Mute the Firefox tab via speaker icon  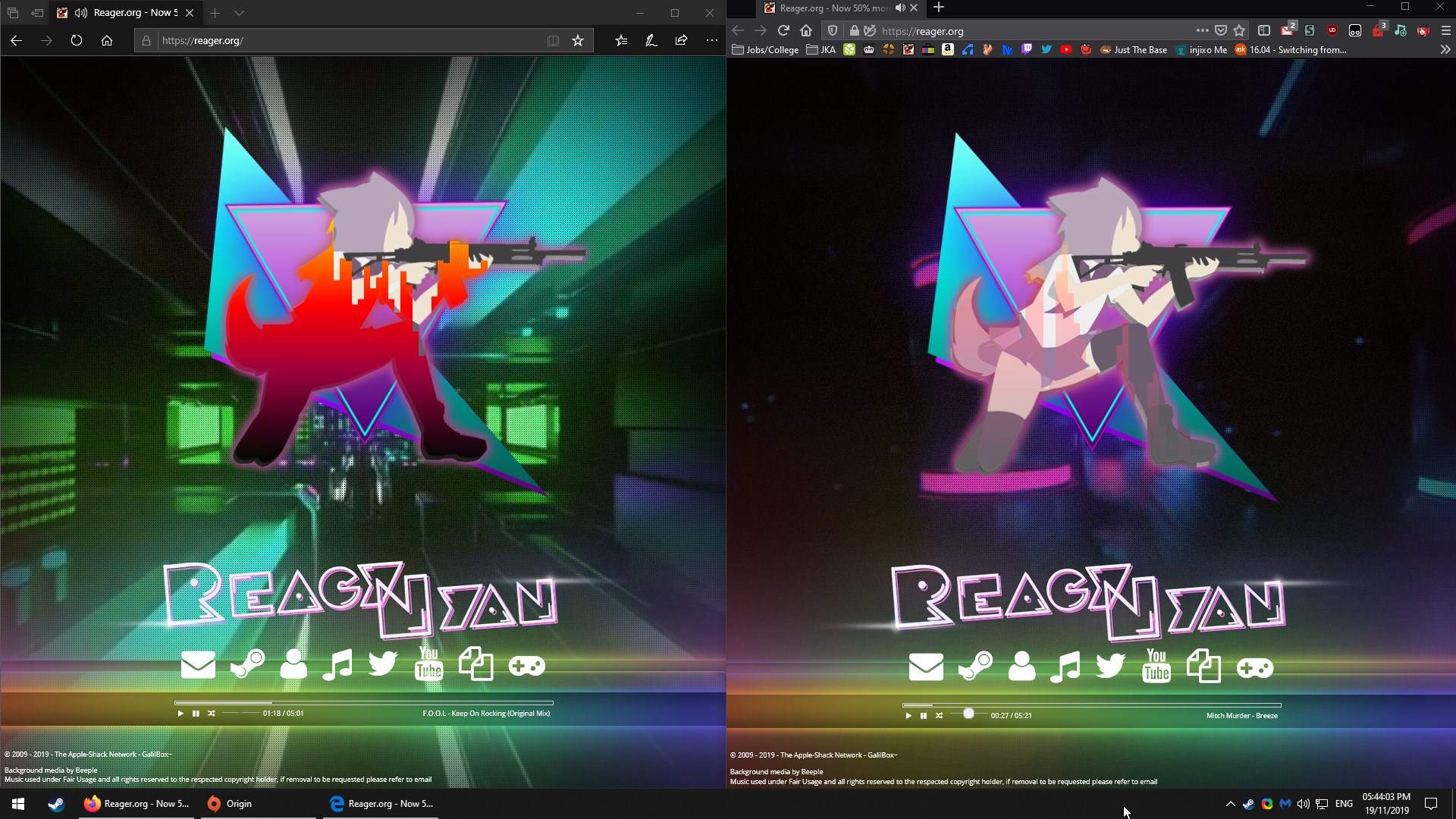[900, 8]
